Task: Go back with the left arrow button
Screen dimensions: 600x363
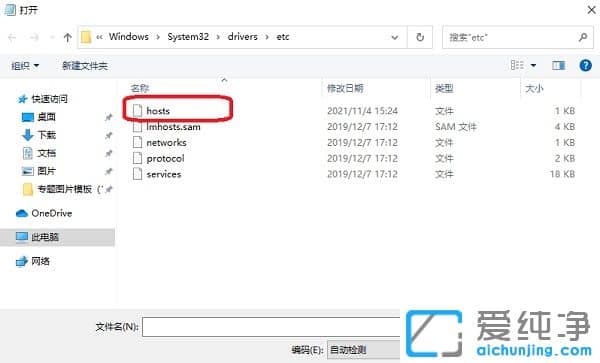Action: click(12, 37)
